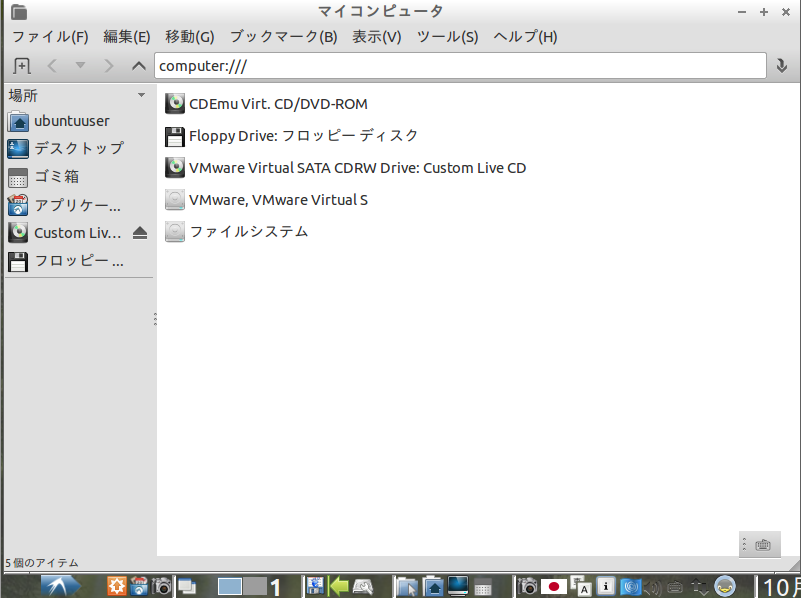Open the 移動(G) menu
This screenshot has width=801, height=598.
pyautogui.click(x=190, y=37)
